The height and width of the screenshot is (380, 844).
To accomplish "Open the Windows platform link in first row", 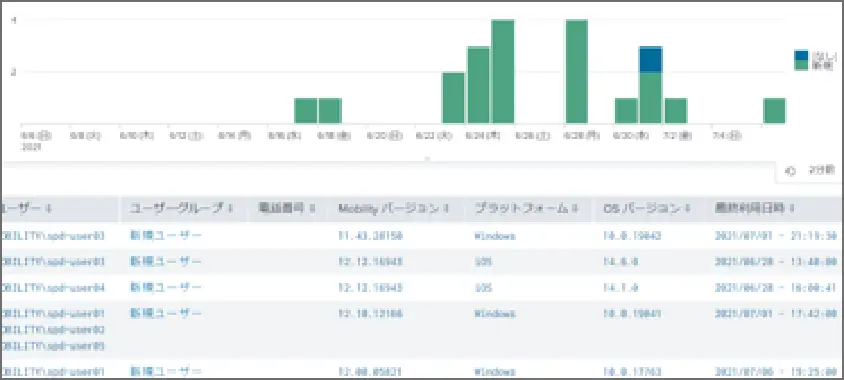I will tap(494, 236).
